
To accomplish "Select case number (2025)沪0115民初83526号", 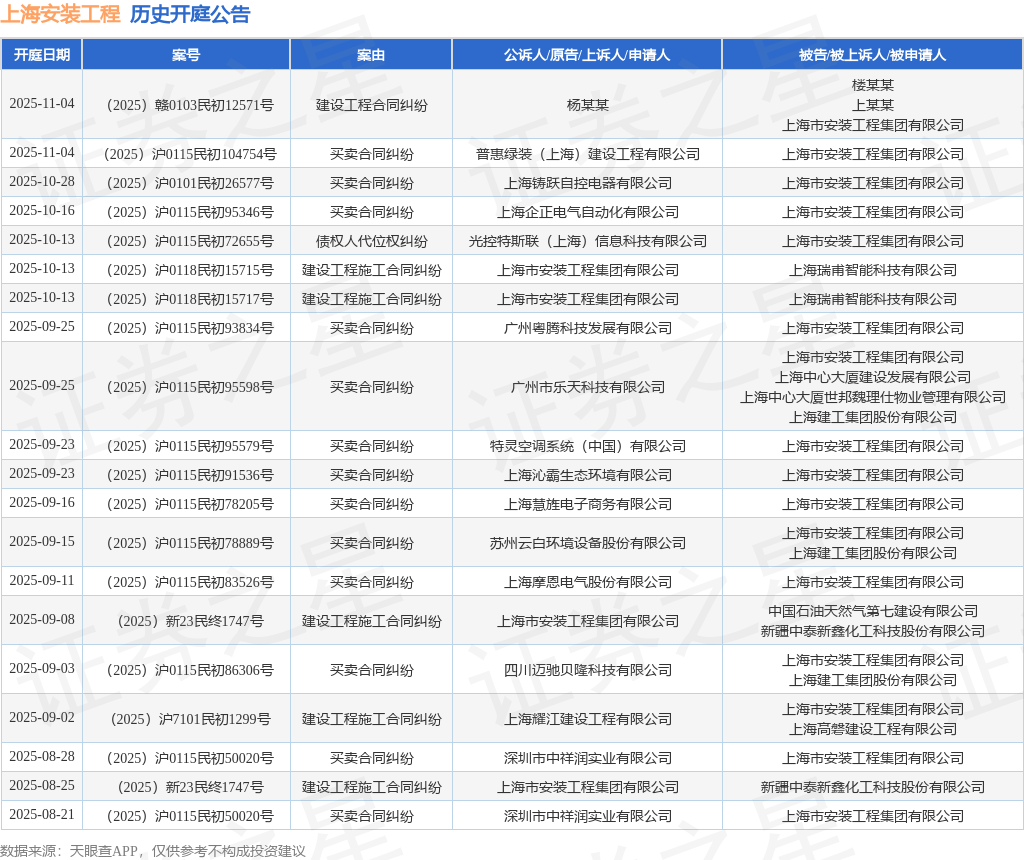I will click(190, 582).
